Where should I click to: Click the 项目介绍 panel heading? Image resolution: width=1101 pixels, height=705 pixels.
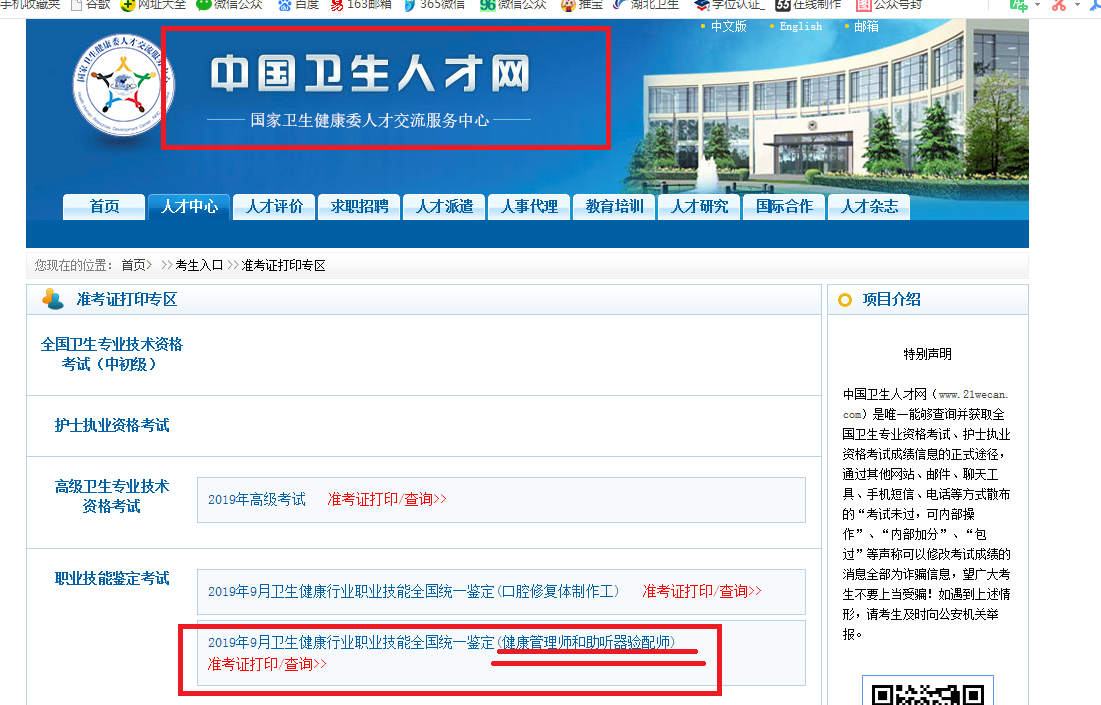pyautogui.click(x=892, y=300)
